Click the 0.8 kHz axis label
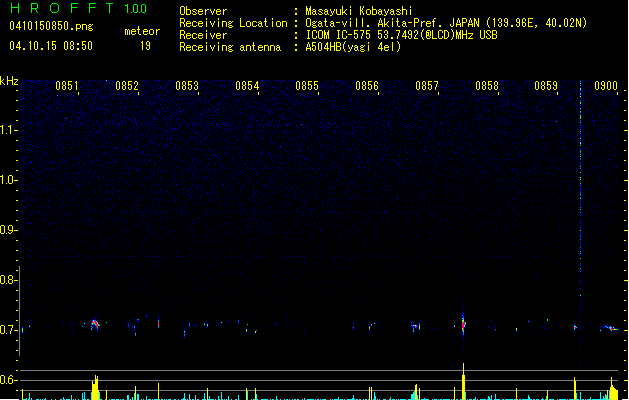This screenshot has height=400, width=629. click(8, 280)
